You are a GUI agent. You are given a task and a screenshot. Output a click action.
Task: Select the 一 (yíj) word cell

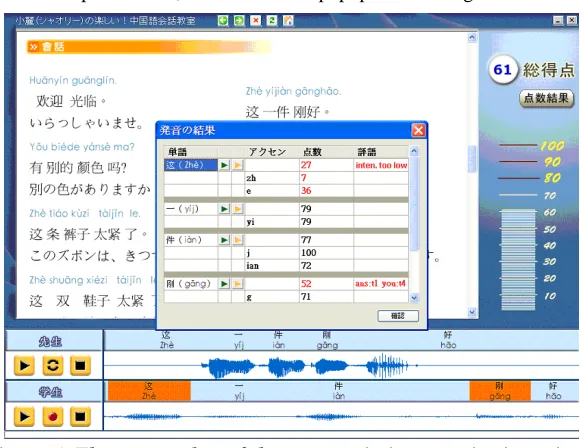coord(191,209)
